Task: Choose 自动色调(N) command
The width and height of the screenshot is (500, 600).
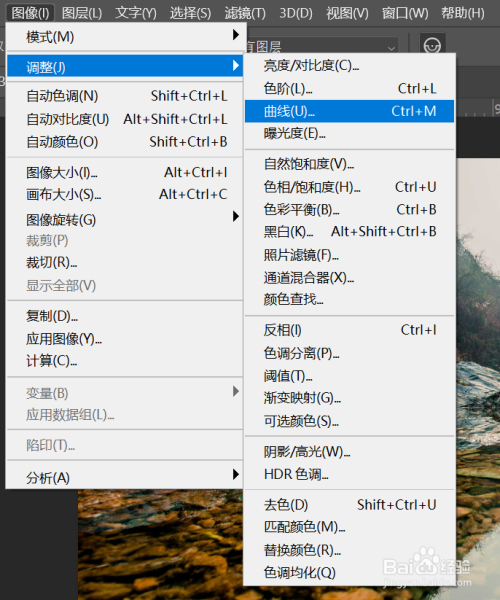Action: click(125, 96)
